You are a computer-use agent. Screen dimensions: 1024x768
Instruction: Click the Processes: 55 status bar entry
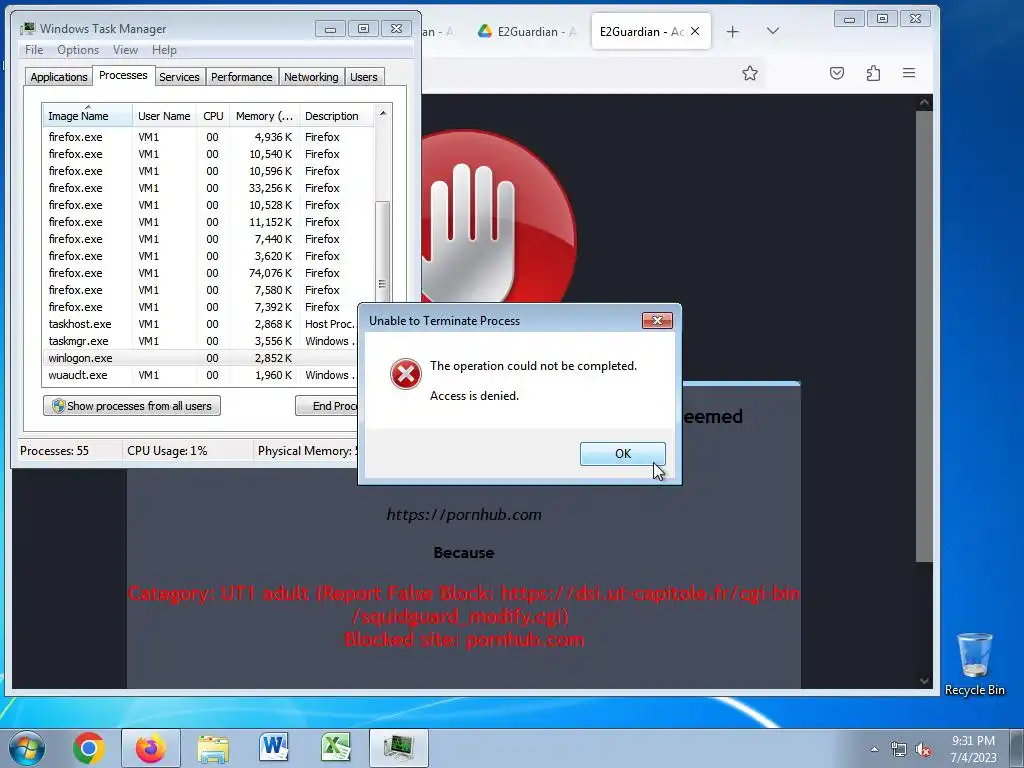[x=54, y=451]
